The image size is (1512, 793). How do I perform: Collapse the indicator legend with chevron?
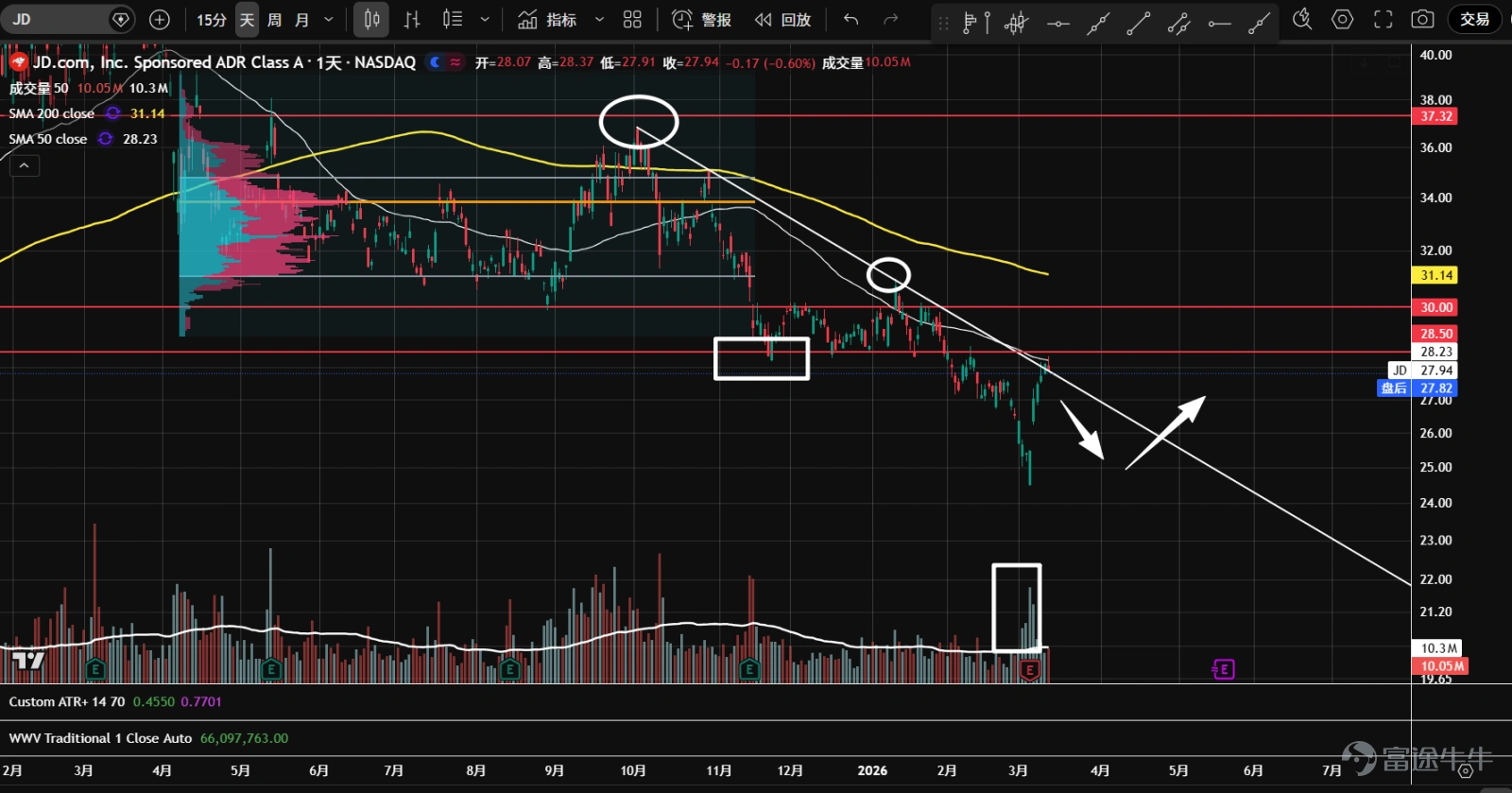click(x=25, y=166)
